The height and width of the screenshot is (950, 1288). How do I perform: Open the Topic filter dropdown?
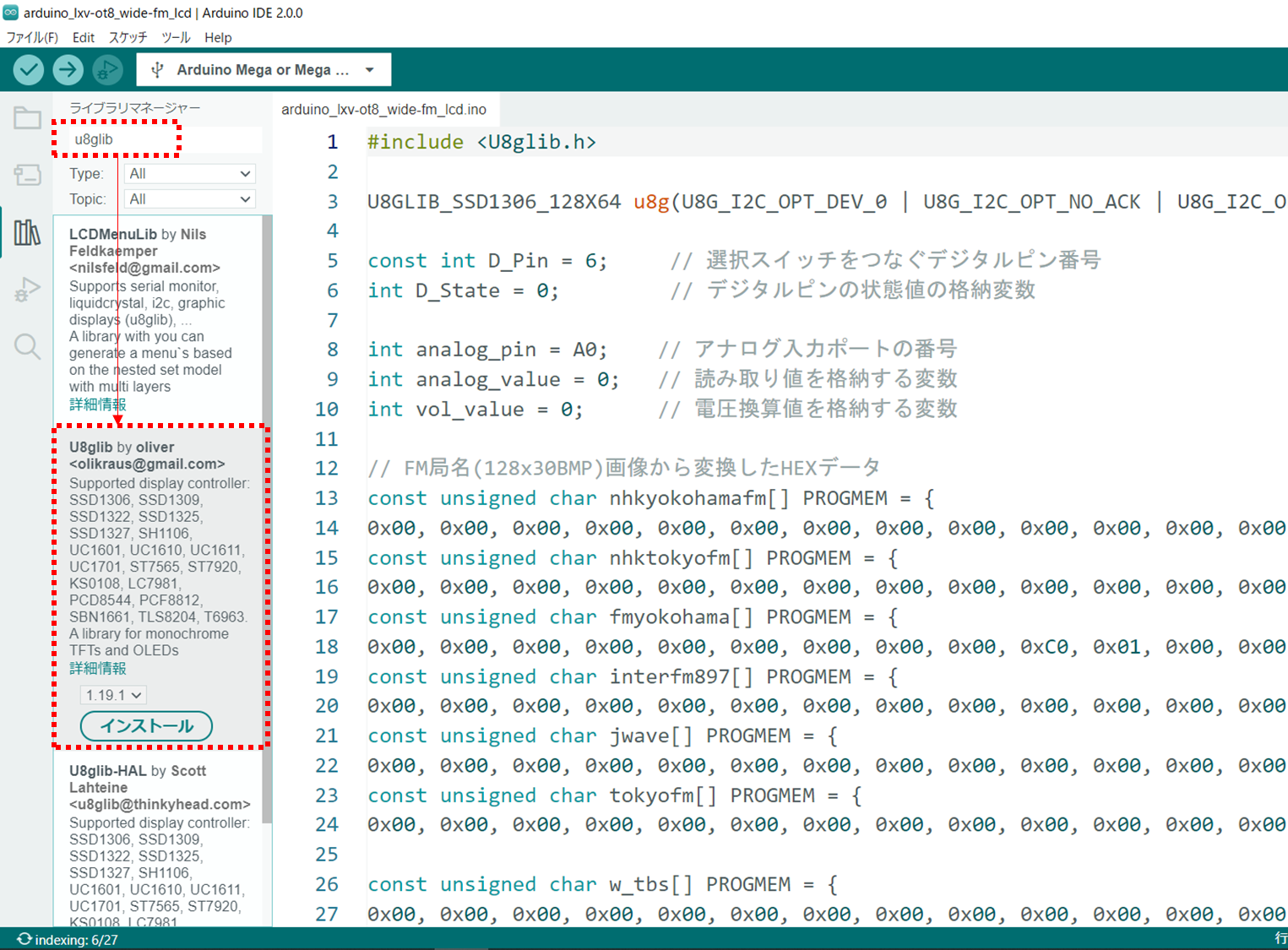point(189,198)
